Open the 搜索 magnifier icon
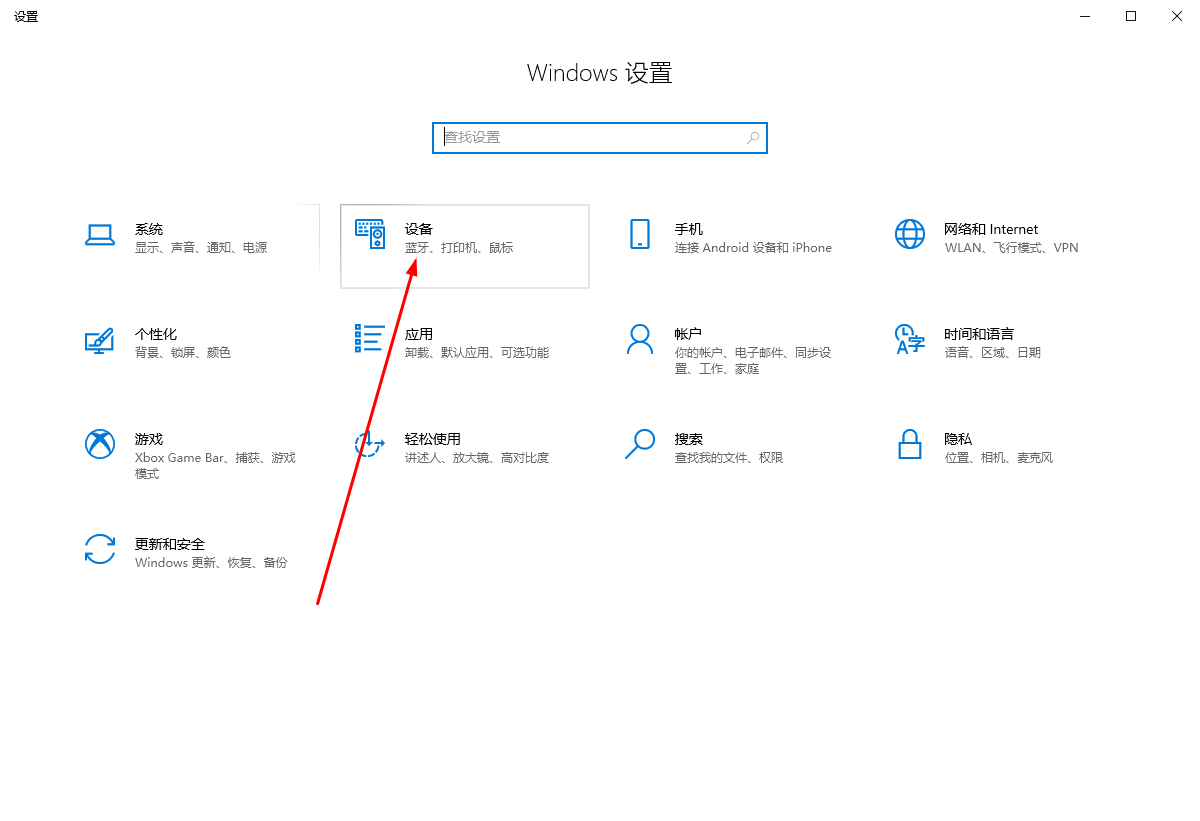1200x821 pixels. pyautogui.click(x=640, y=444)
